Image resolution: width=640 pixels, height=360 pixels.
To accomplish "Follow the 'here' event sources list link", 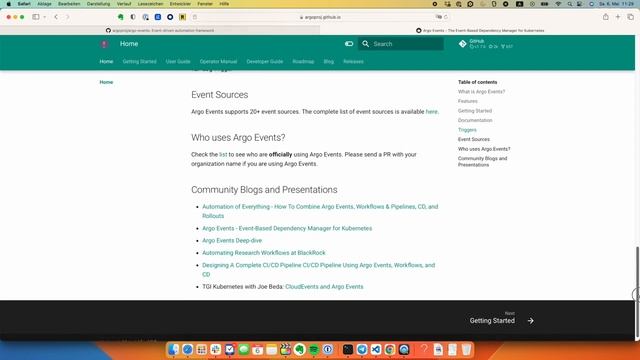I will [431, 111].
